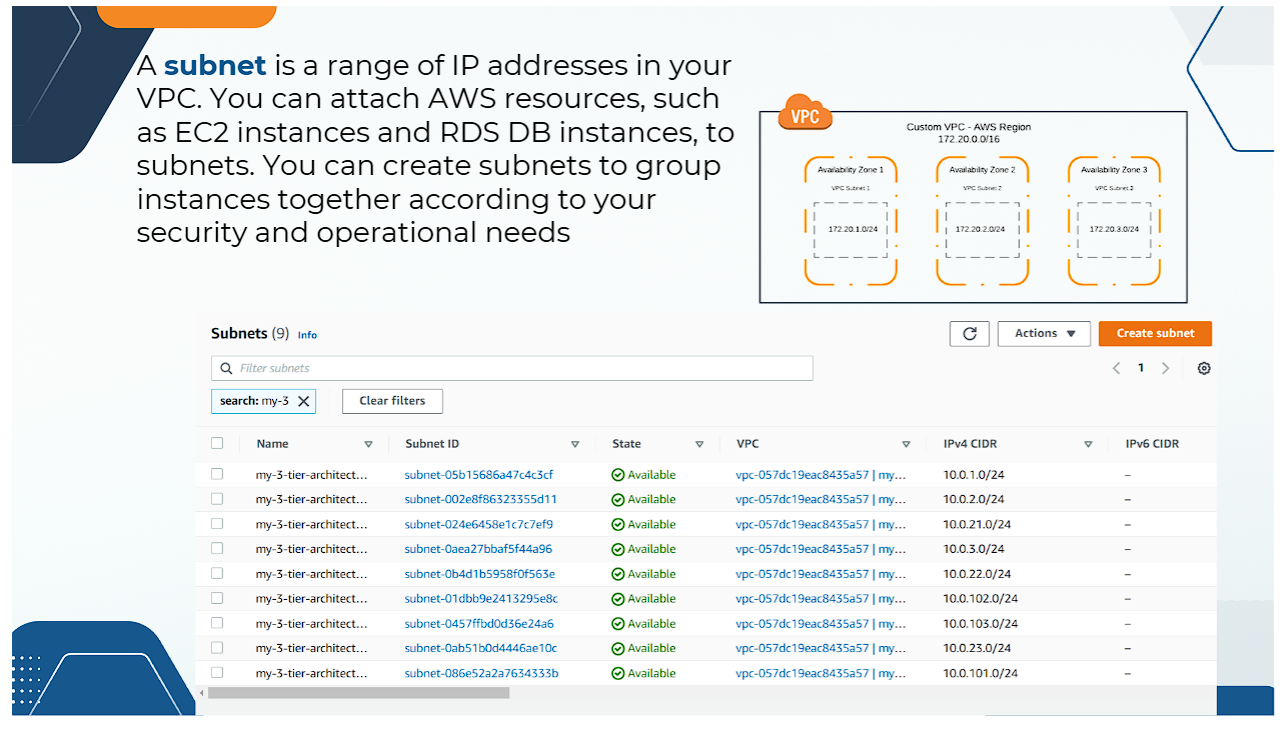Click the refresh subnets icon button
This screenshot has height=734, width=1287.
click(969, 334)
